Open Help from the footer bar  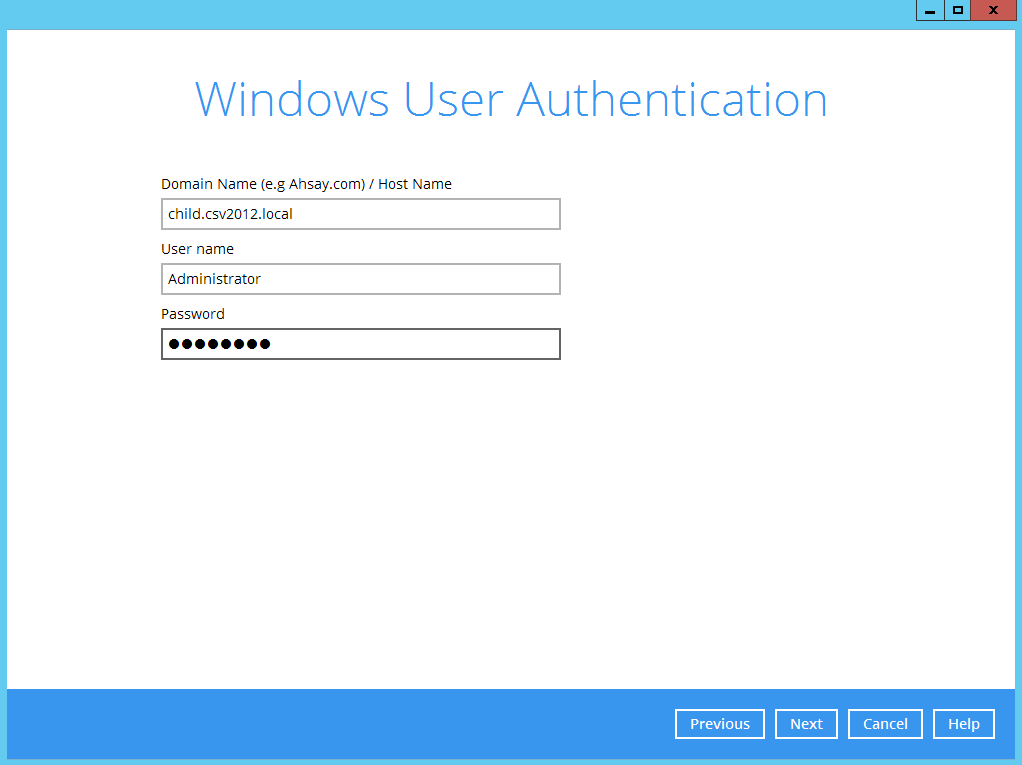963,724
